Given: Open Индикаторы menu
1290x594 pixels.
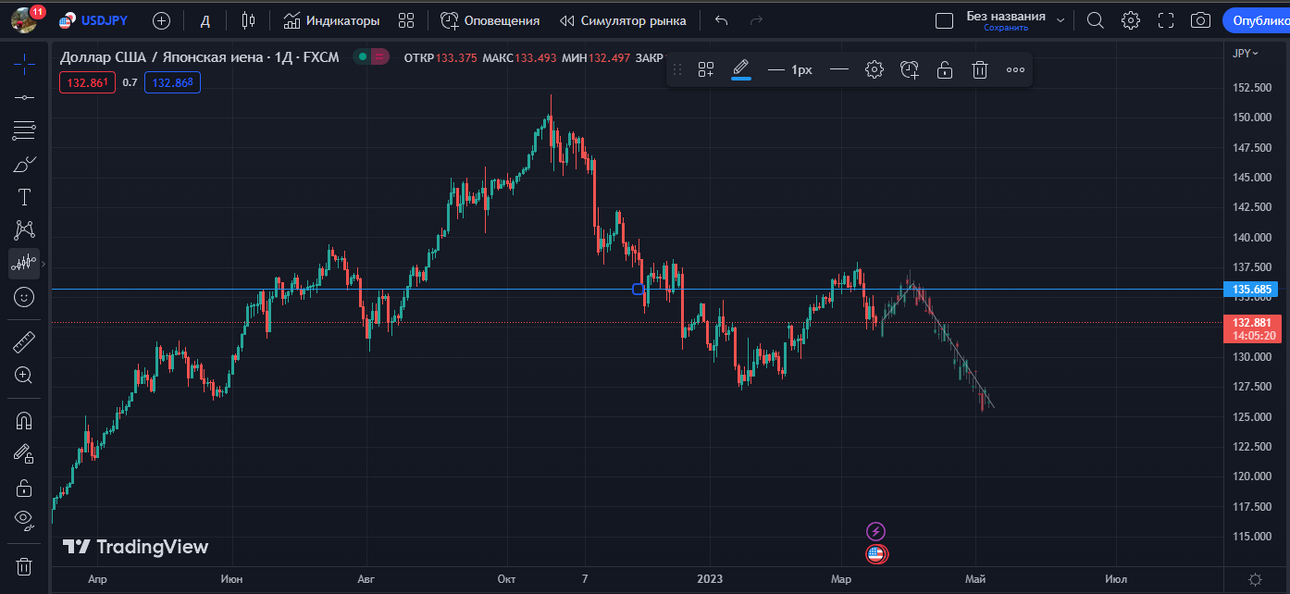Looking at the screenshot, I should [x=332, y=20].
